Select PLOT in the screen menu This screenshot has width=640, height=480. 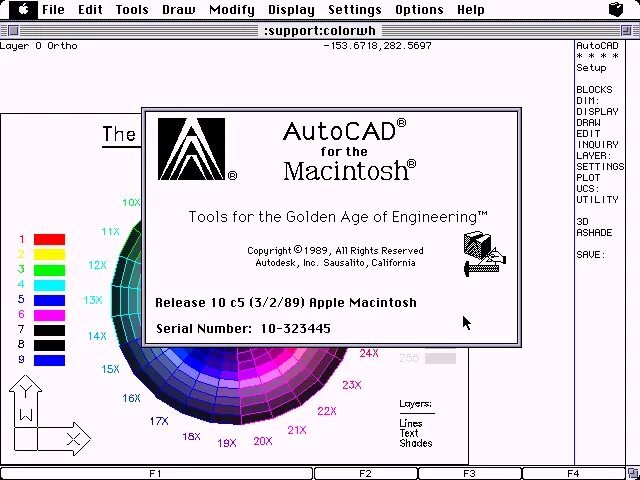(588, 178)
